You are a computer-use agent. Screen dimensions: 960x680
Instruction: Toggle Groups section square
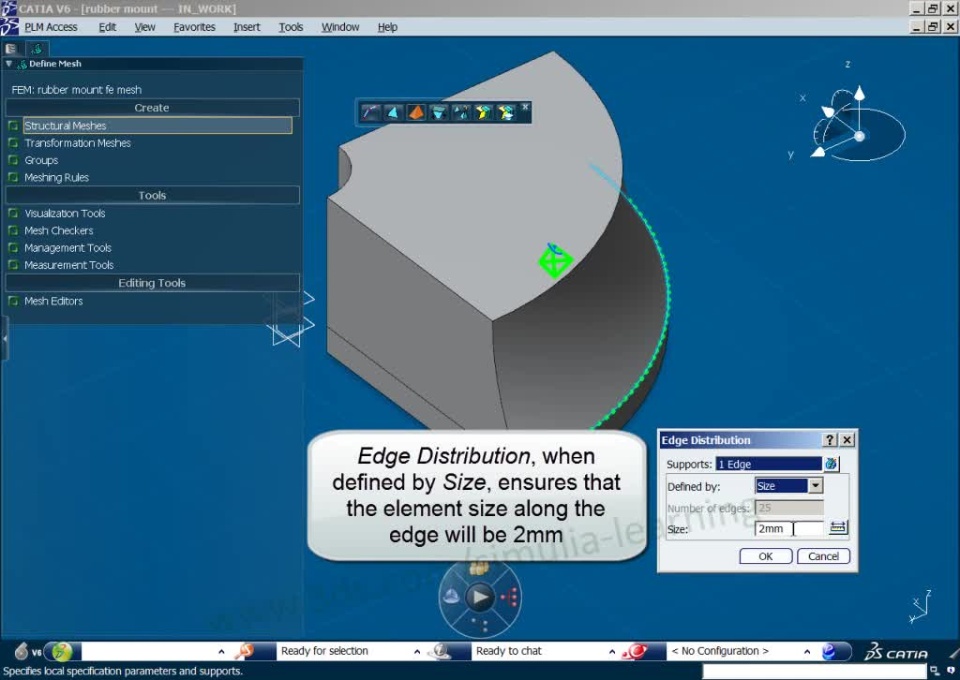click(13, 160)
